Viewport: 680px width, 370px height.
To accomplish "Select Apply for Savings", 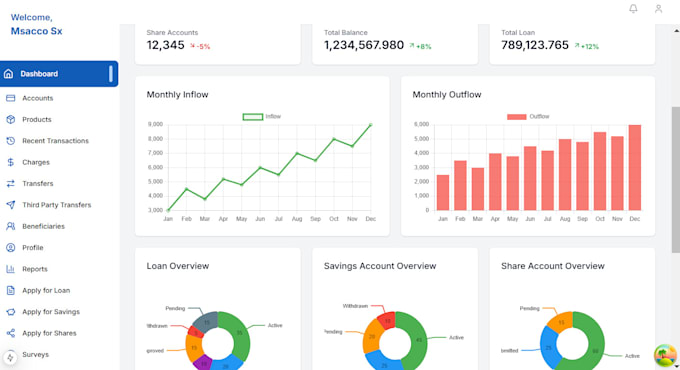I will point(51,311).
